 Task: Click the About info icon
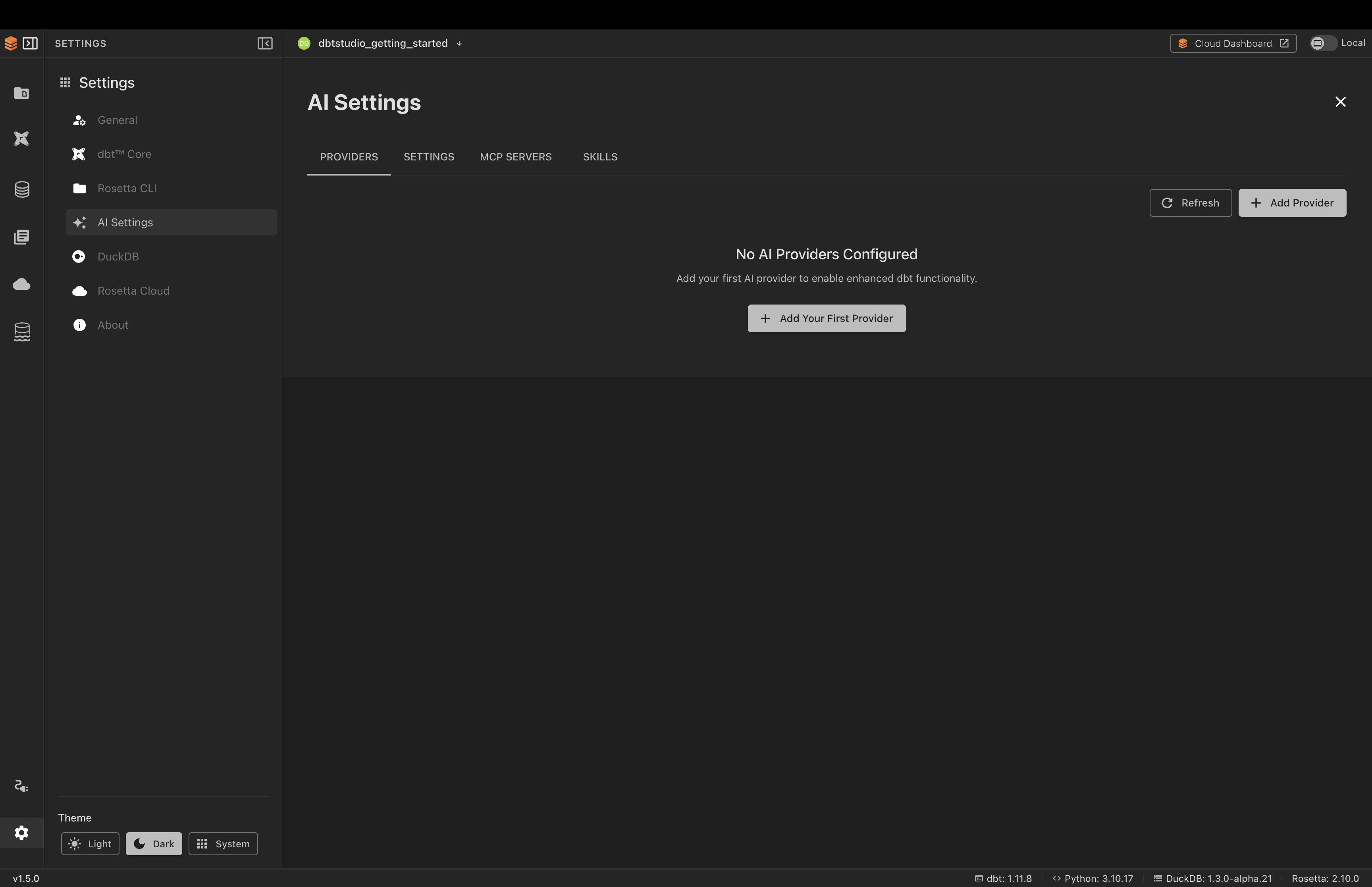pos(79,325)
